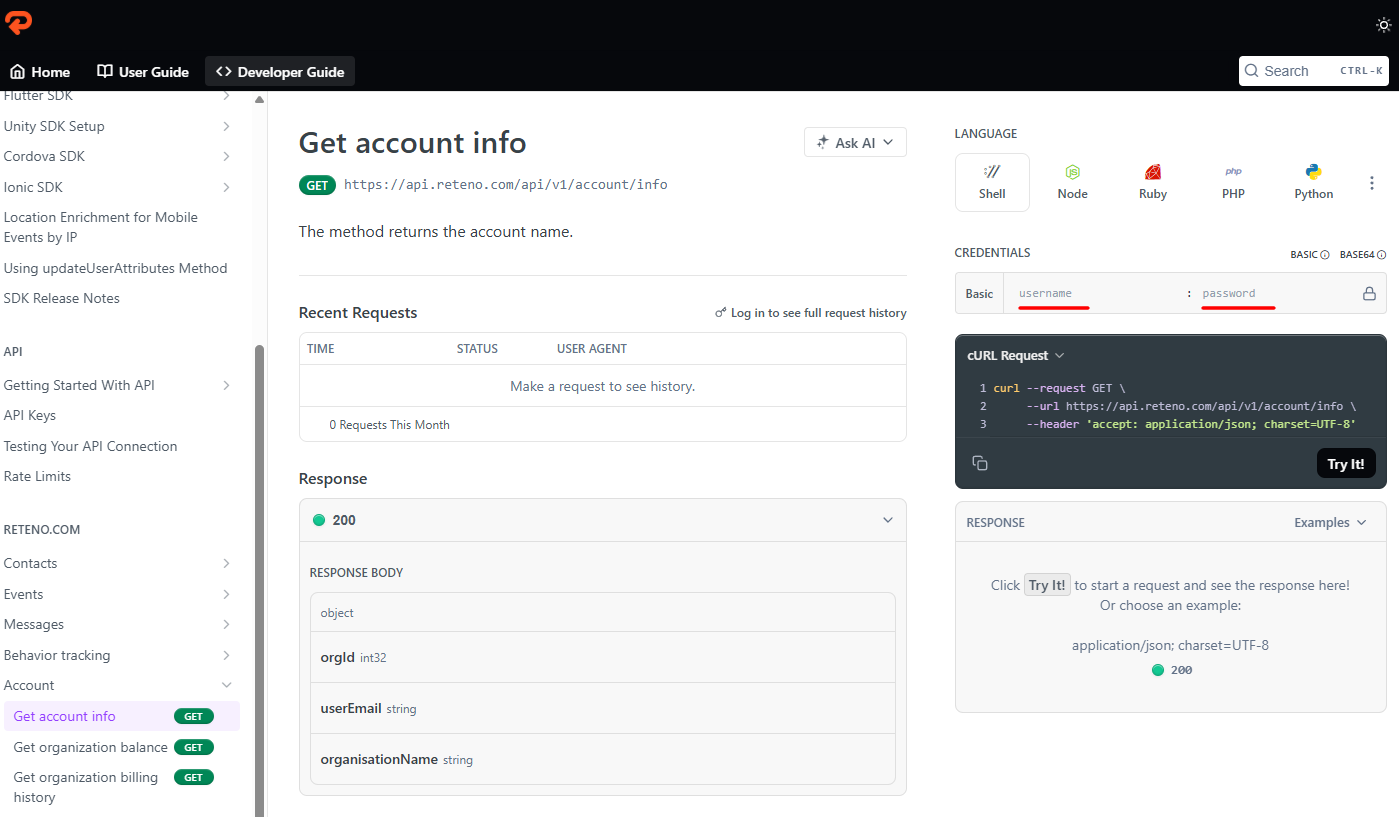Click Log in to see full request history
The image size is (1399, 817).
click(811, 313)
